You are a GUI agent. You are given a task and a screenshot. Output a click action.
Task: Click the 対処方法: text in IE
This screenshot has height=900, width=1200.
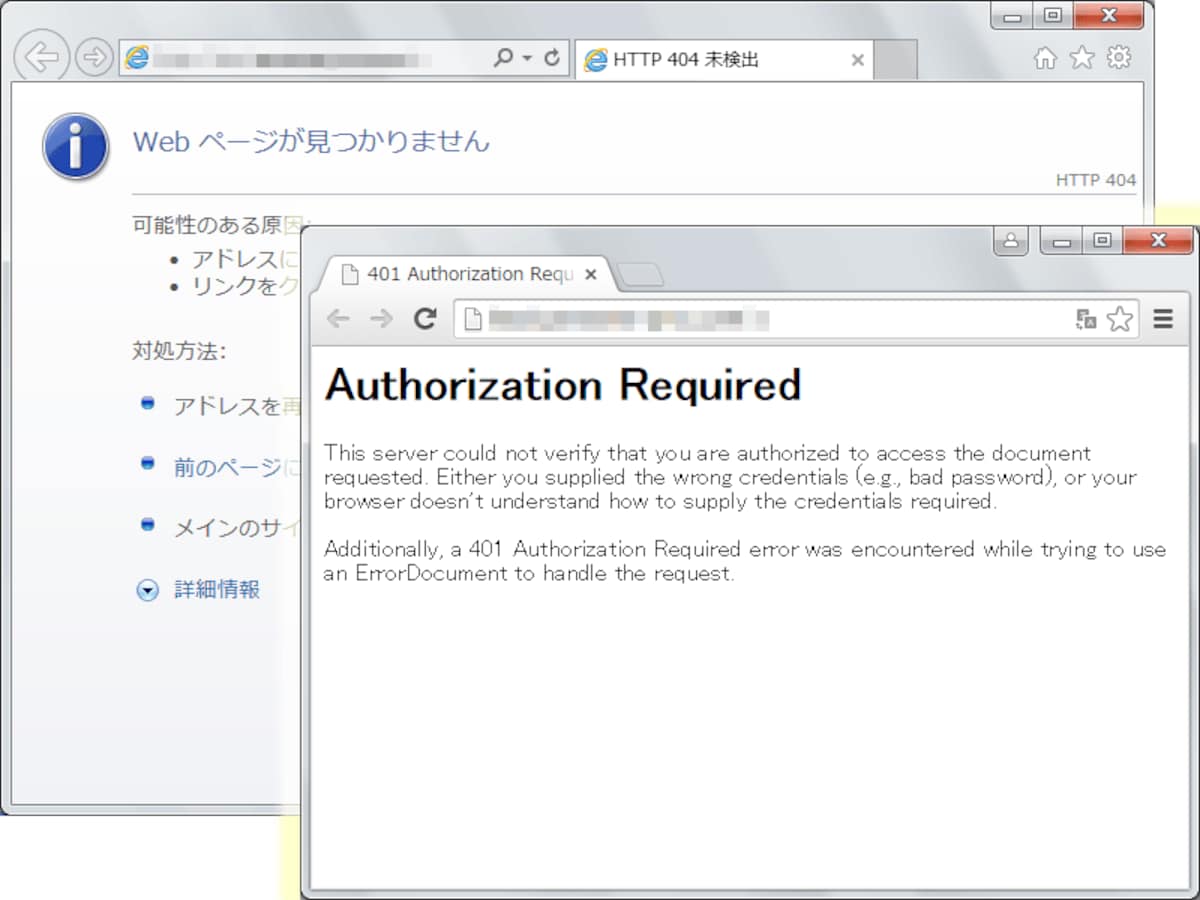[x=179, y=351]
